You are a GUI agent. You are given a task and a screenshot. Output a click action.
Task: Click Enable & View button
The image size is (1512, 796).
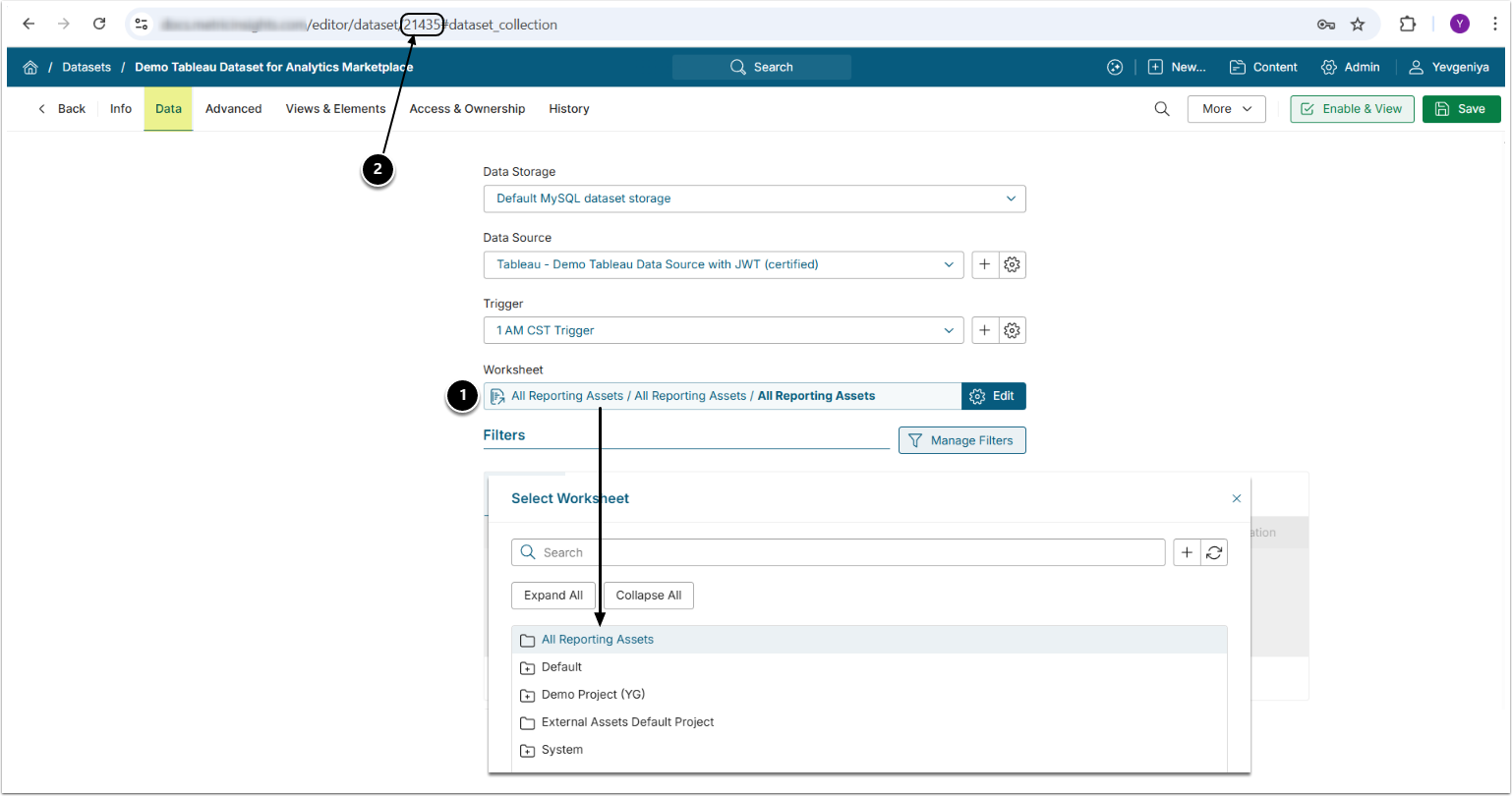coord(1352,109)
